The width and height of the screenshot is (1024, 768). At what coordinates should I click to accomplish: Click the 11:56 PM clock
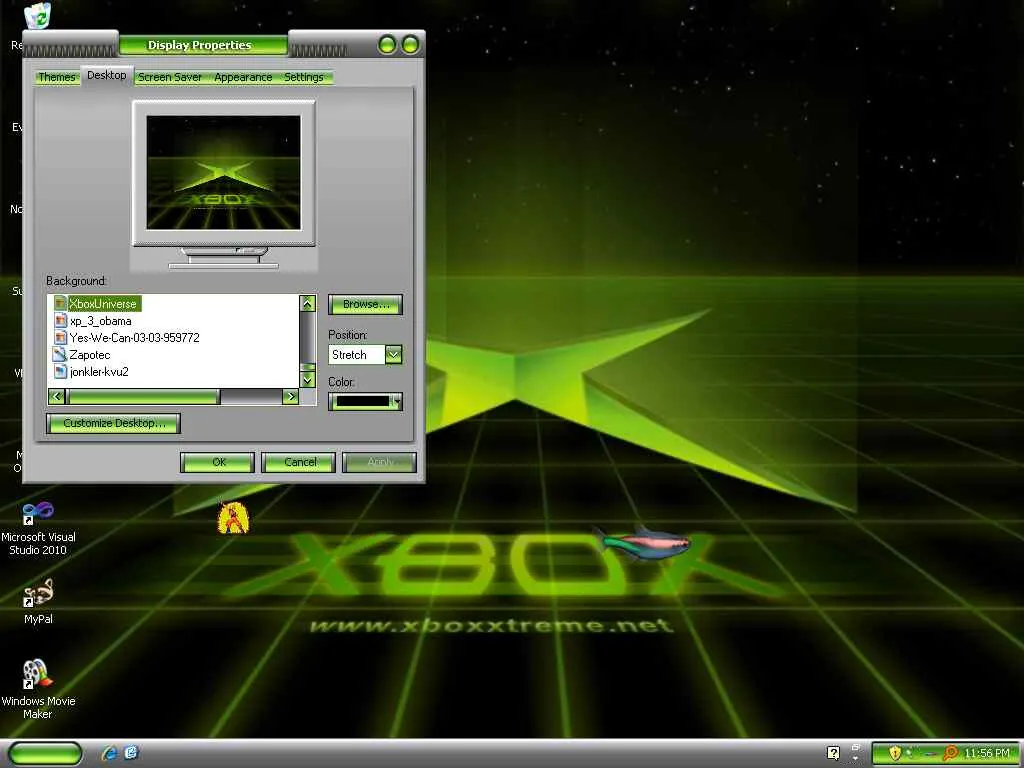[987, 753]
